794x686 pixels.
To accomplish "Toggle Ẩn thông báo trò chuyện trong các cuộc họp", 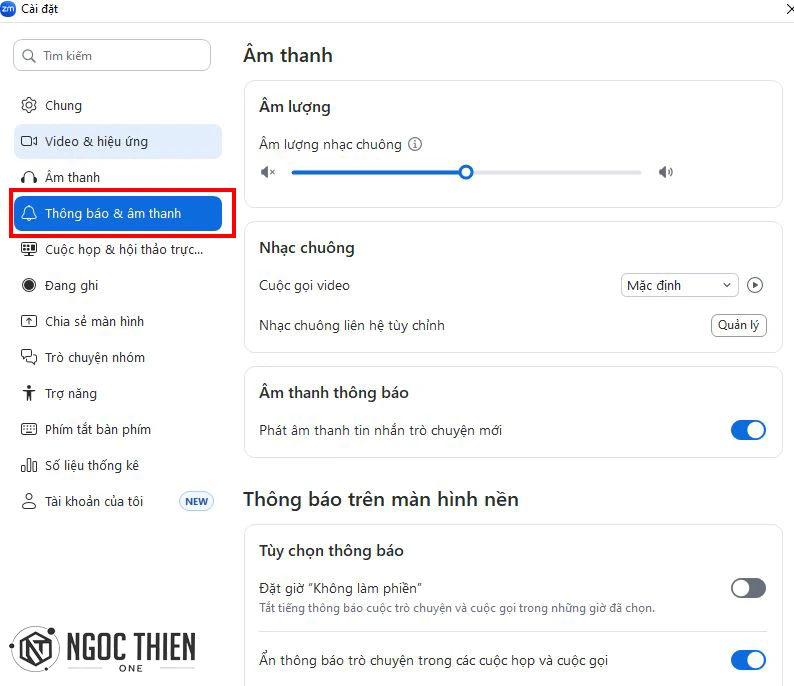I will coord(748,660).
